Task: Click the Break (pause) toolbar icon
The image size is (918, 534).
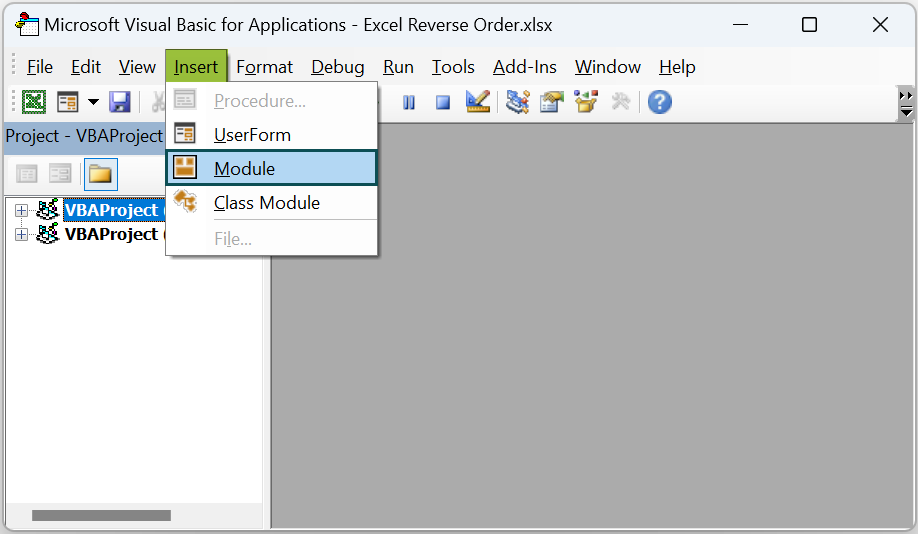Action: [x=409, y=102]
